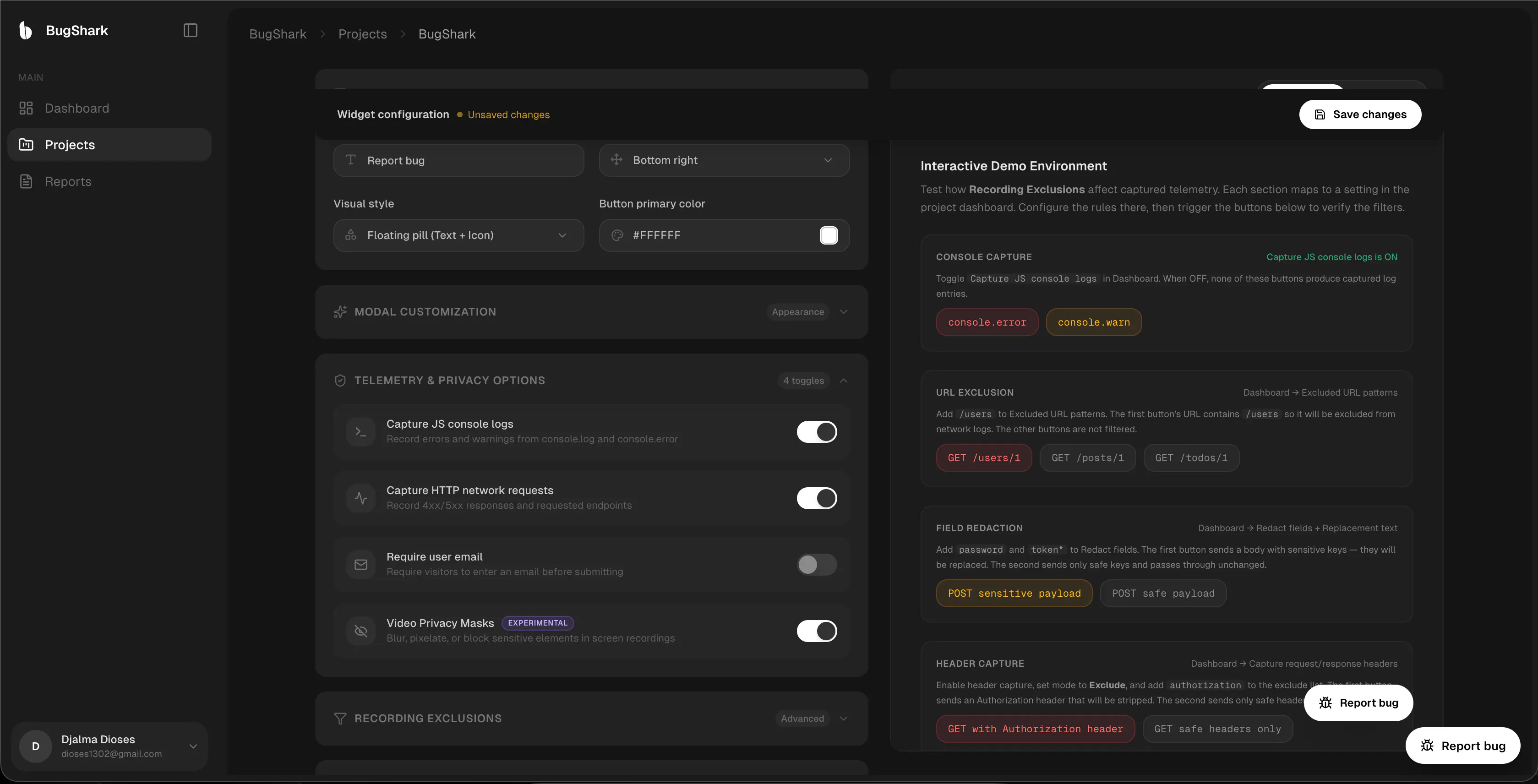Click the EXPERIMENTAL badge

pyautogui.click(x=537, y=623)
